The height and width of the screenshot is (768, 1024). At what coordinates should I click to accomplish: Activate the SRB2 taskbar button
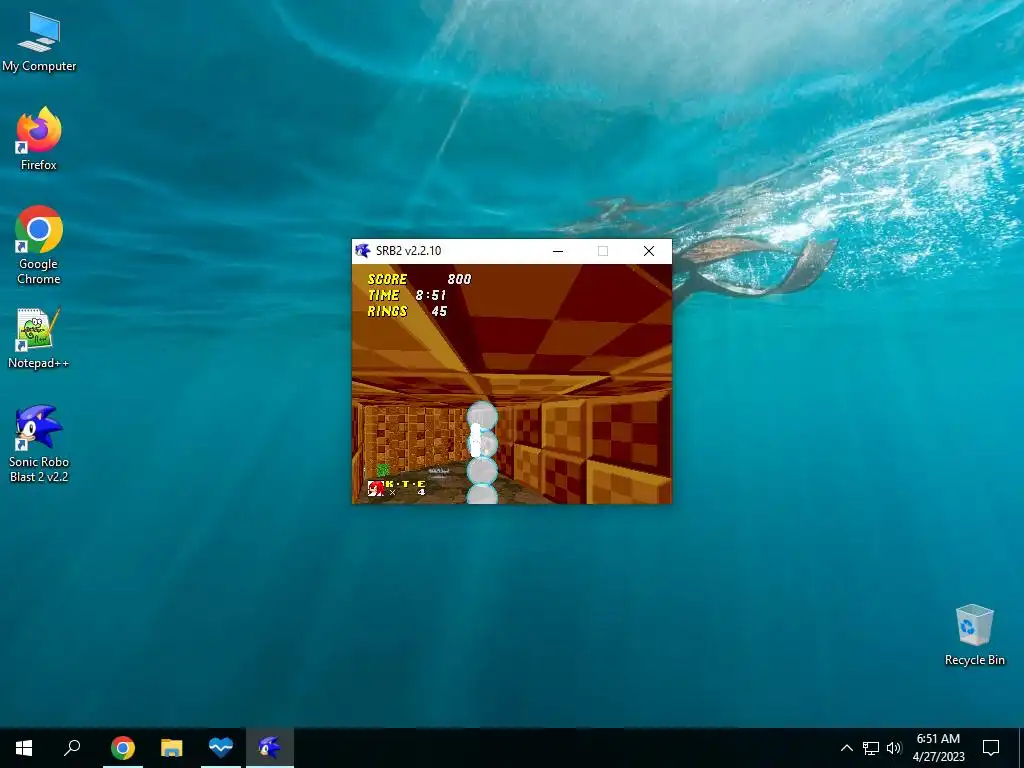pos(270,748)
